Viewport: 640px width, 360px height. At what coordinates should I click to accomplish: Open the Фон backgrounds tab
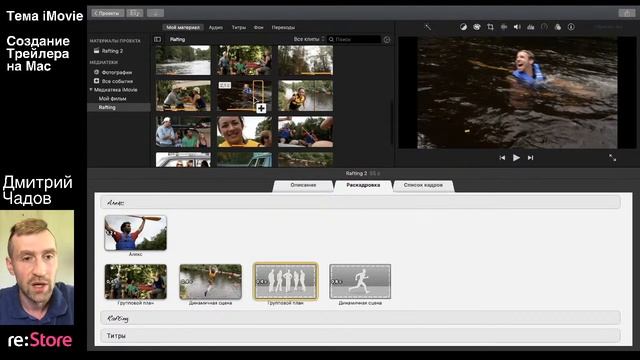coord(258,27)
